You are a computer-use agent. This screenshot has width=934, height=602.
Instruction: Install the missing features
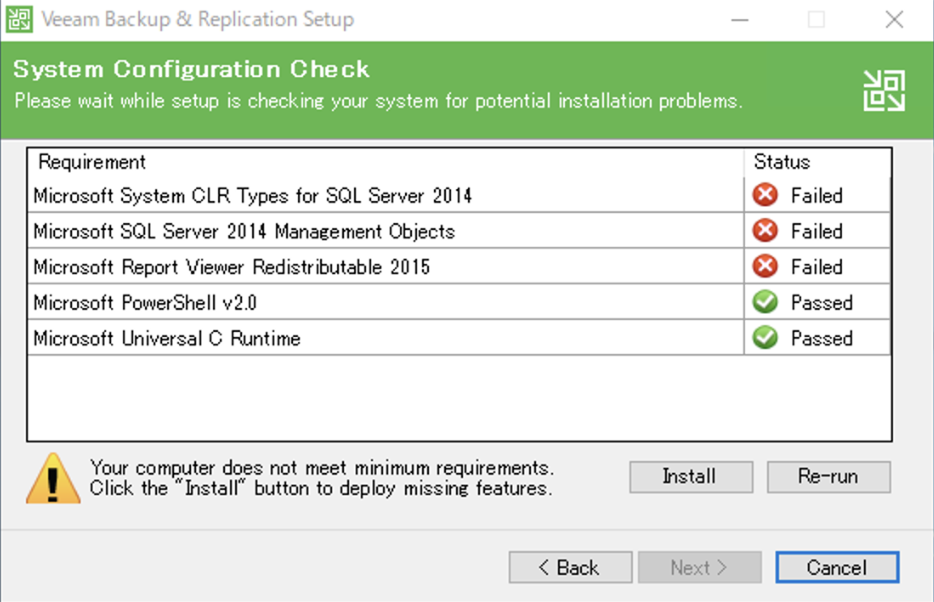tap(691, 476)
